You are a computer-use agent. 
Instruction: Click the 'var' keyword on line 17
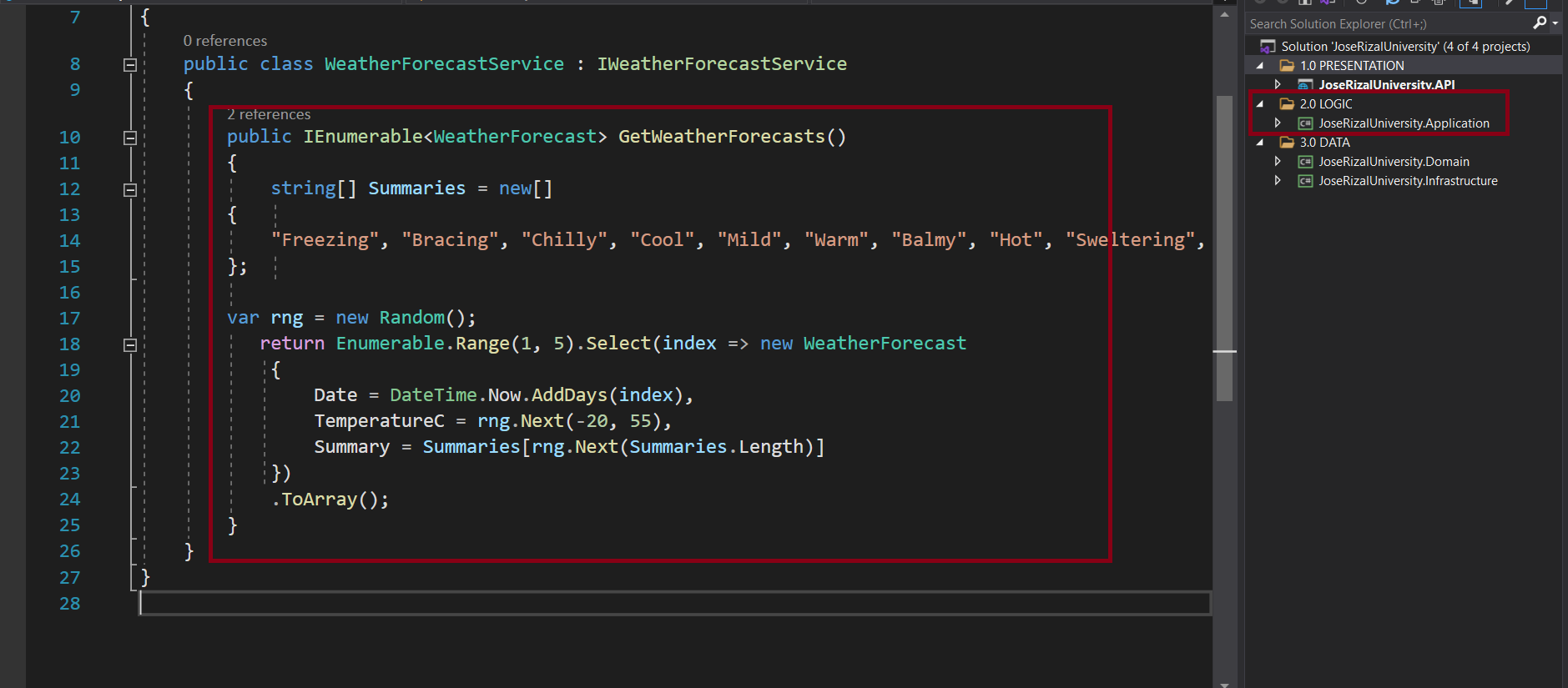tap(243, 318)
